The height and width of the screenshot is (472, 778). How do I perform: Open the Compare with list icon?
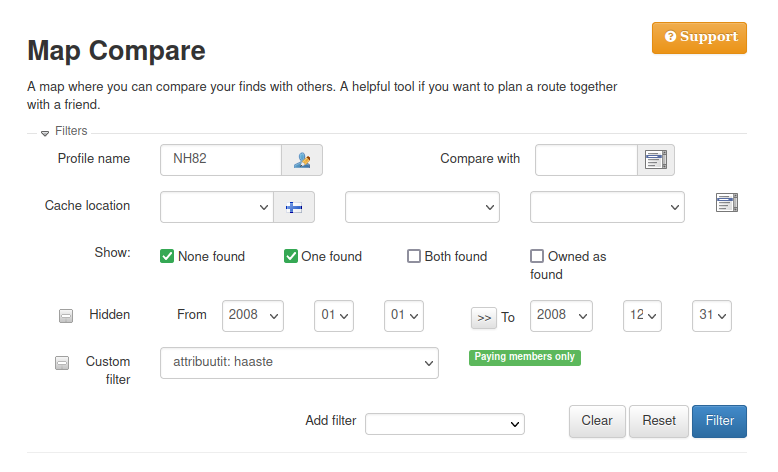coord(656,160)
